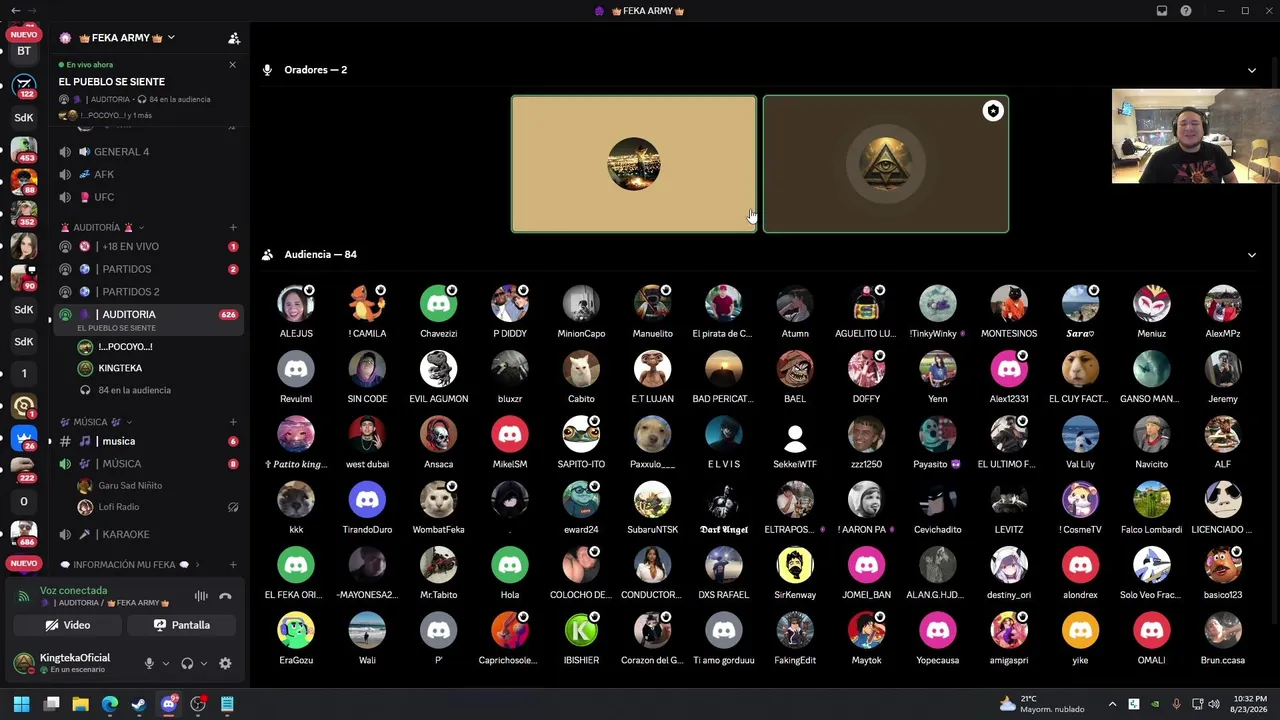Collapse the Oradores section chevron

pos(1251,70)
